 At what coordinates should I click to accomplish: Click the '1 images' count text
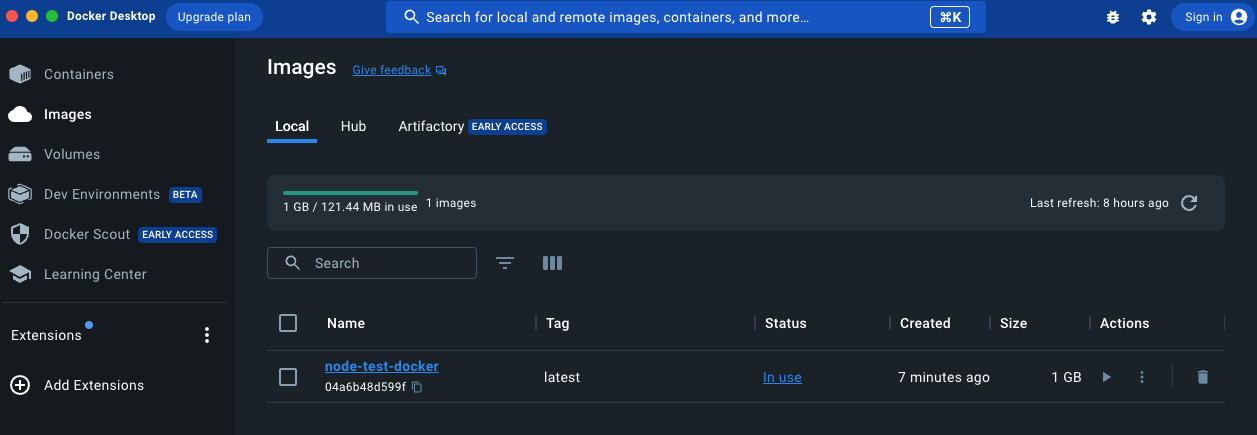pyautogui.click(x=451, y=203)
